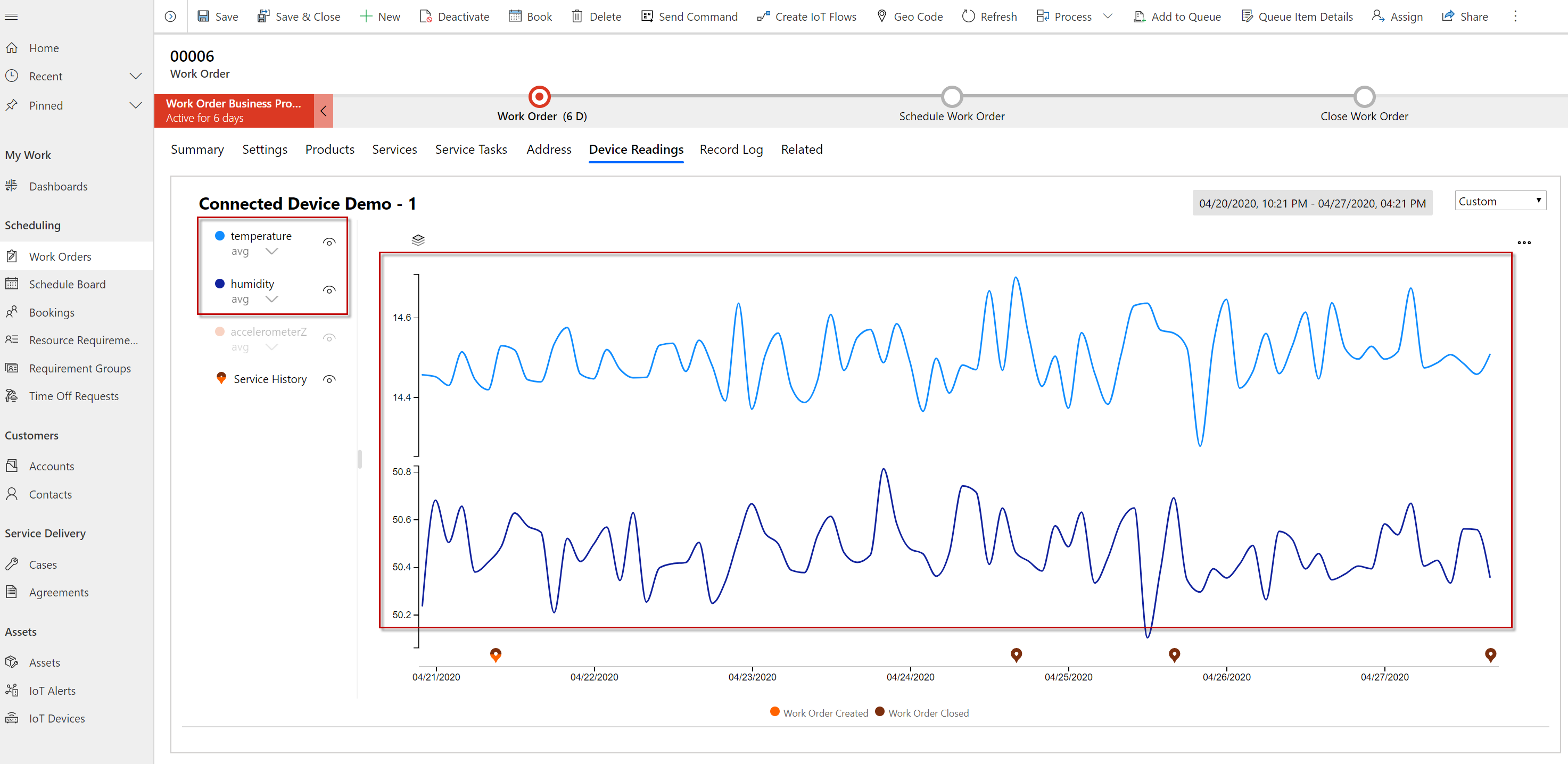Select the Device Readings tab
This screenshot has width=1568, height=764.
click(637, 149)
